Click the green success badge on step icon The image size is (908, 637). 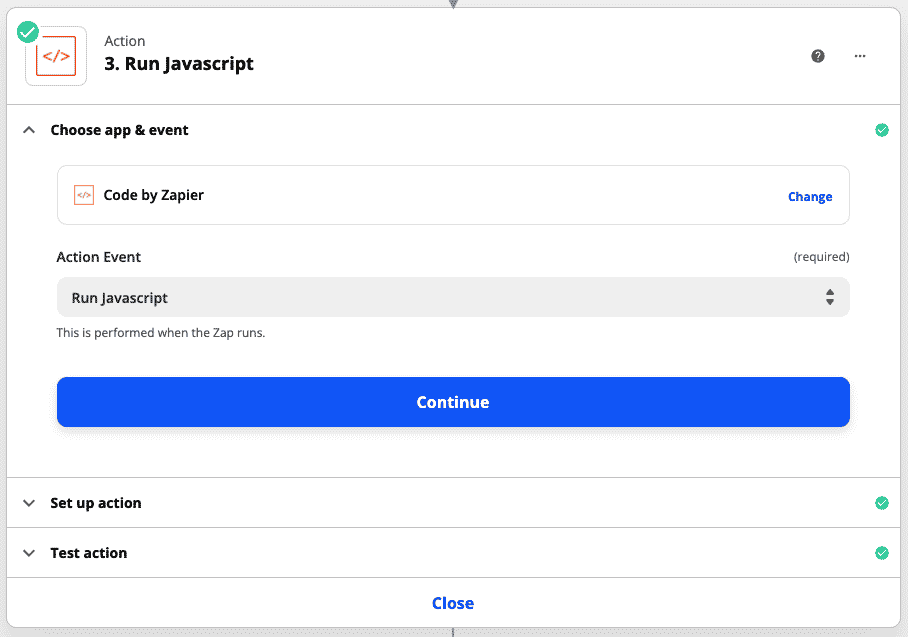pos(27,32)
